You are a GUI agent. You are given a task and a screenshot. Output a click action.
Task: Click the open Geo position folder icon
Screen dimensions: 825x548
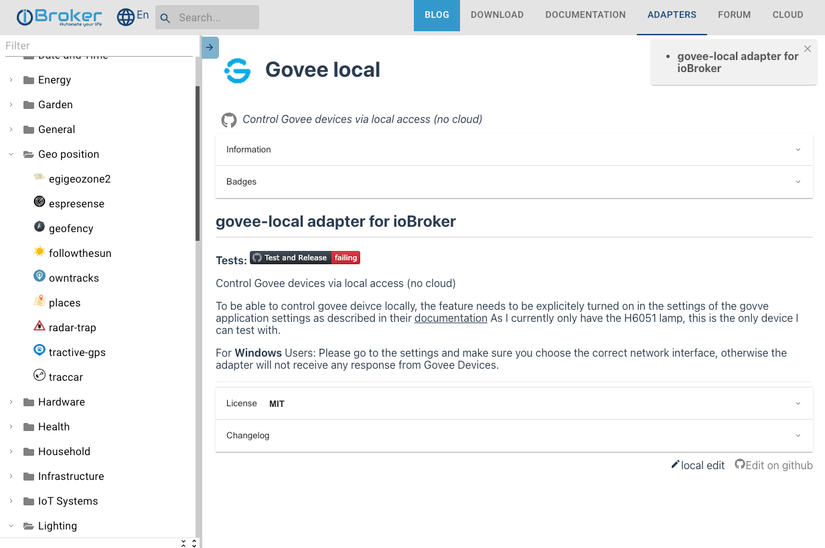pos(28,154)
